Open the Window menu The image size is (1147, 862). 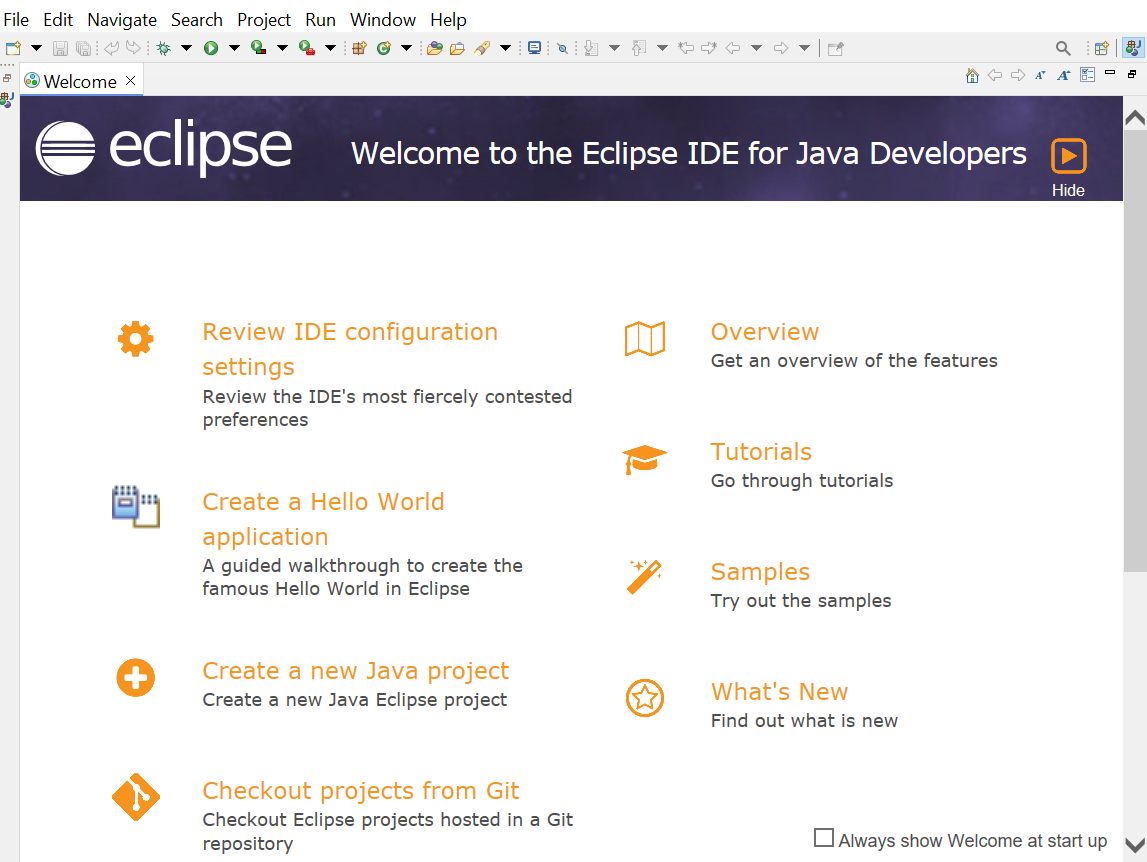[x=383, y=20]
